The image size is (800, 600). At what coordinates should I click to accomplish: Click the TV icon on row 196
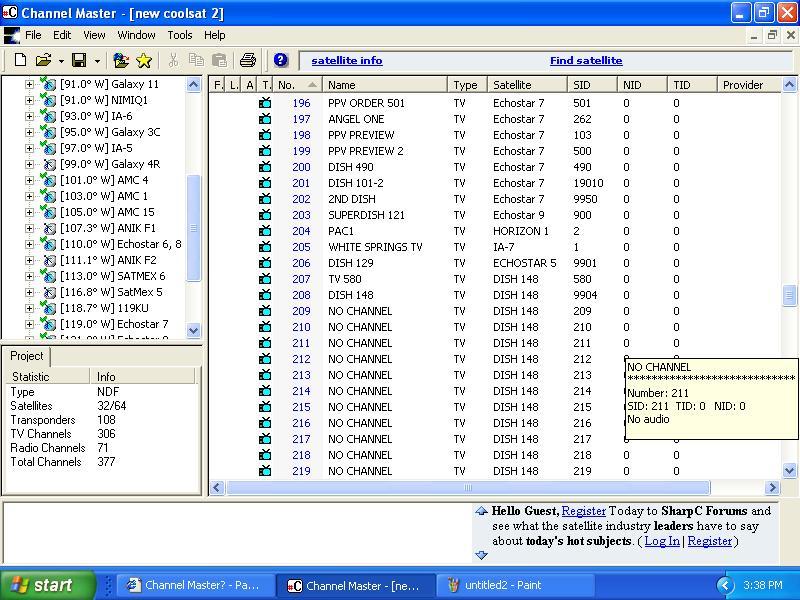coord(265,103)
